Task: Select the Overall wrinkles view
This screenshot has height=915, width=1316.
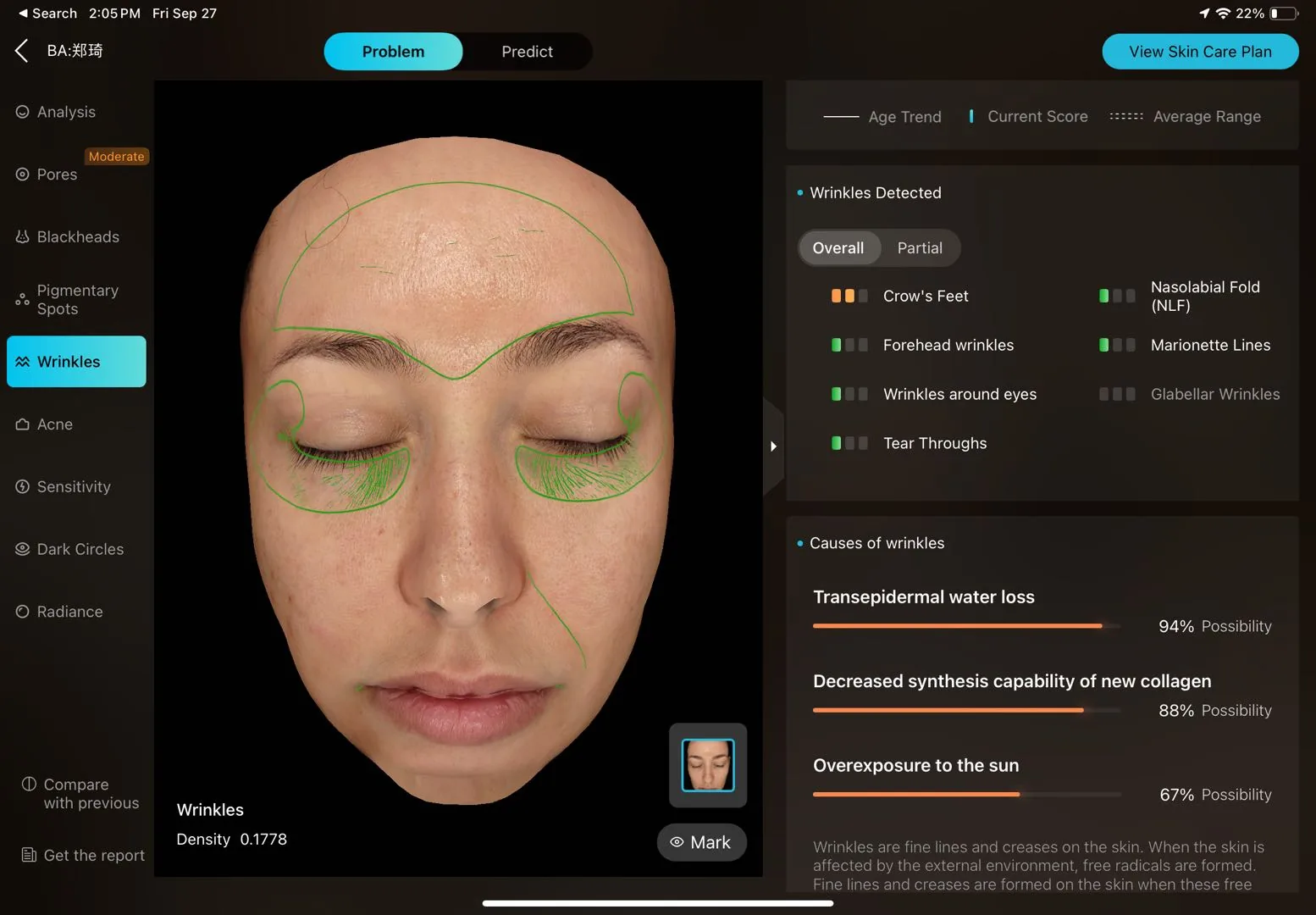Action: (x=838, y=248)
